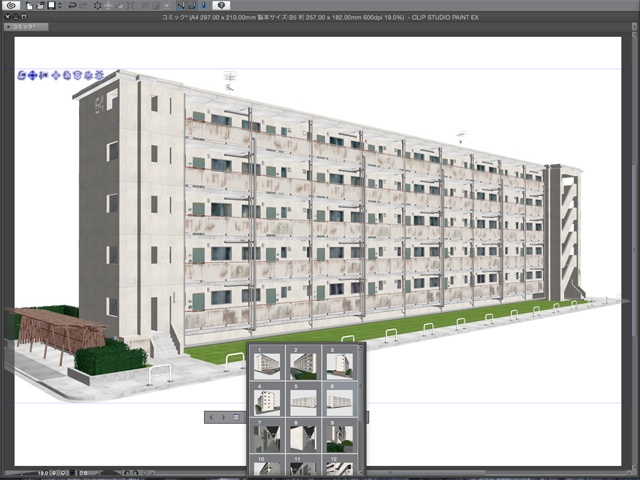Image resolution: width=640 pixels, height=480 pixels.
Task: Click the zoom out button beside 19.0
Action: point(54,473)
